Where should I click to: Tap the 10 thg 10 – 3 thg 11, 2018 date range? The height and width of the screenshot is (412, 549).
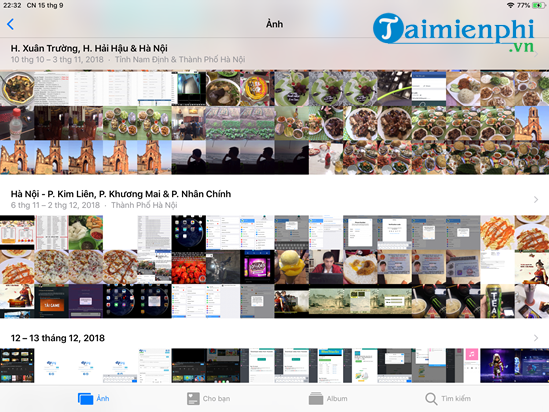click(57, 60)
